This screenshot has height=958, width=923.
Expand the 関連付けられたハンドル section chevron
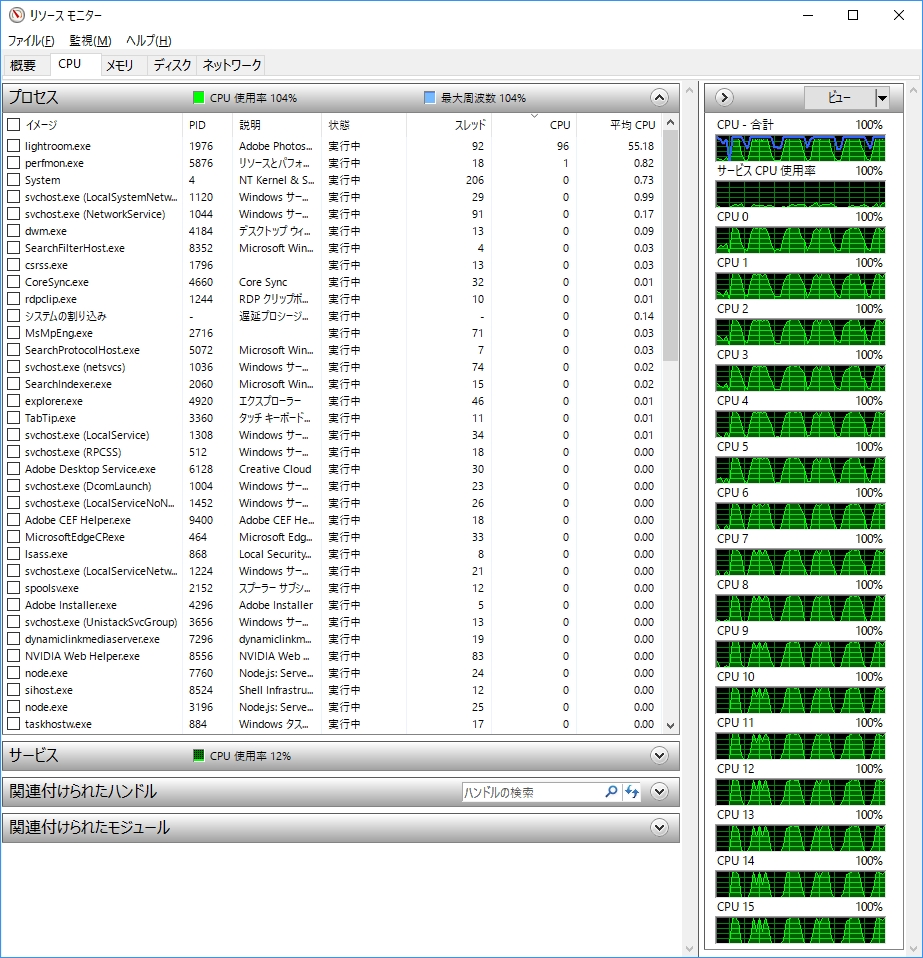tap(659, 791)
